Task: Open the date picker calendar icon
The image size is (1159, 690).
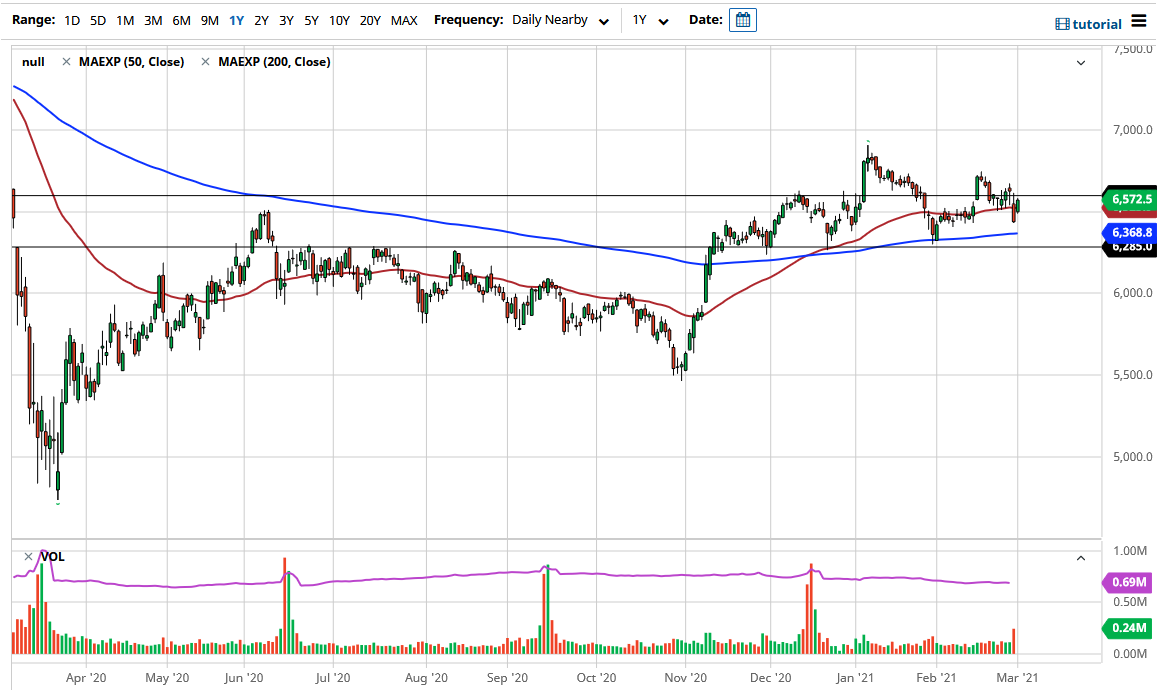Action: click(x=742, y=19)
